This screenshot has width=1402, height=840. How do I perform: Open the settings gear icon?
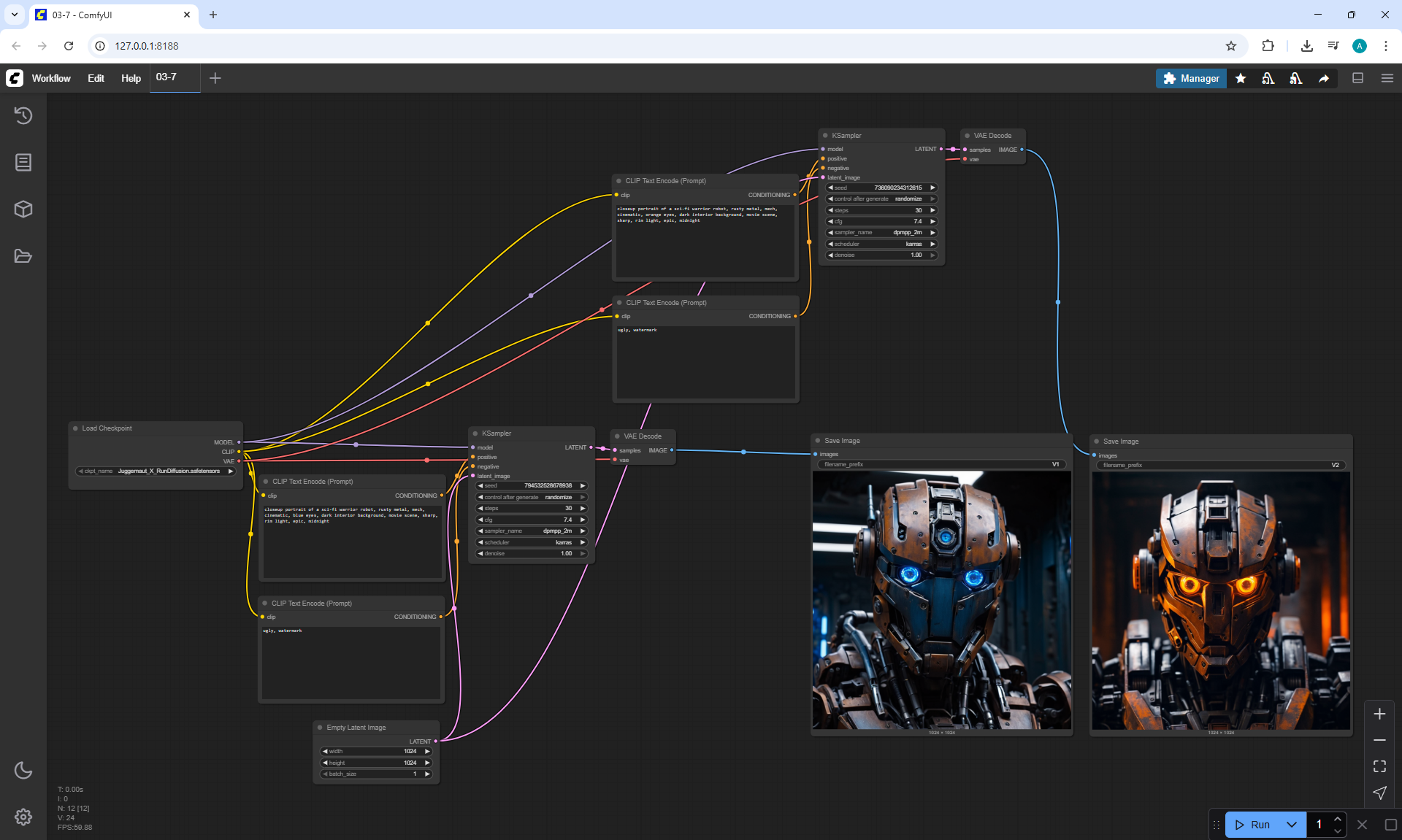(x=23, y=817)
